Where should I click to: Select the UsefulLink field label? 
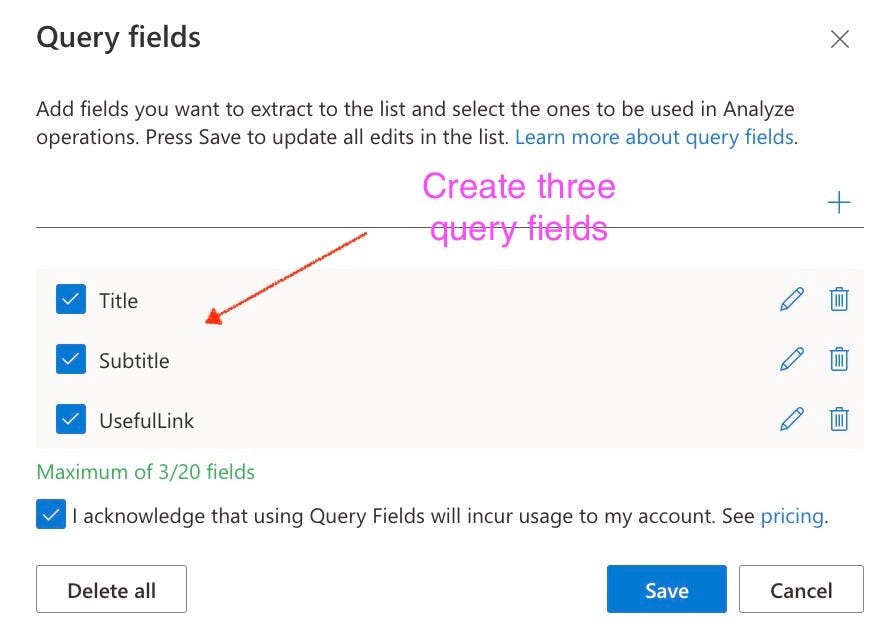tap(147, 420)
